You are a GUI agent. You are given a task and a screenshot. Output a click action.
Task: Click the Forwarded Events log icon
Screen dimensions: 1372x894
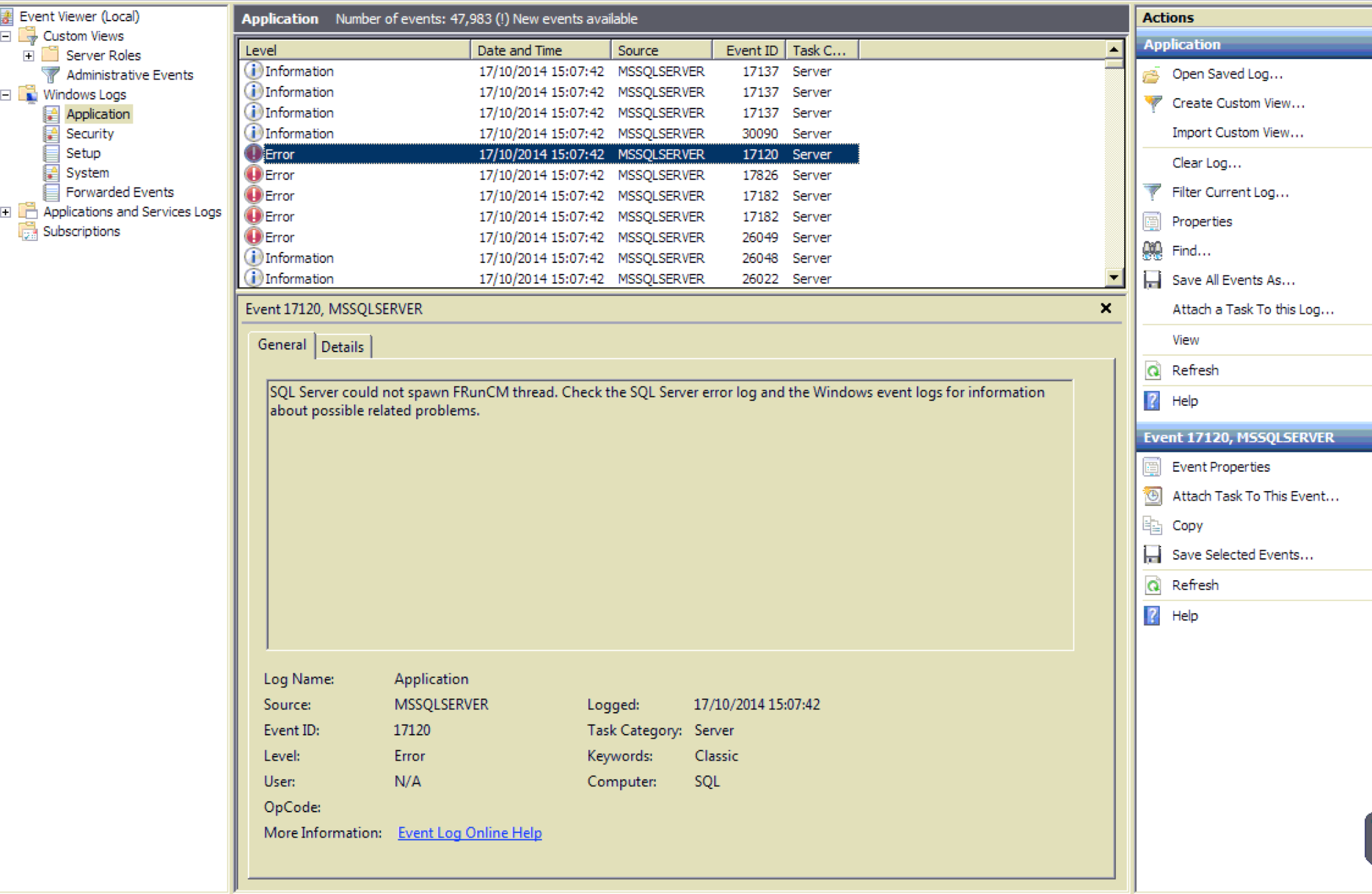pyautogui.click(x=52, y=192)
